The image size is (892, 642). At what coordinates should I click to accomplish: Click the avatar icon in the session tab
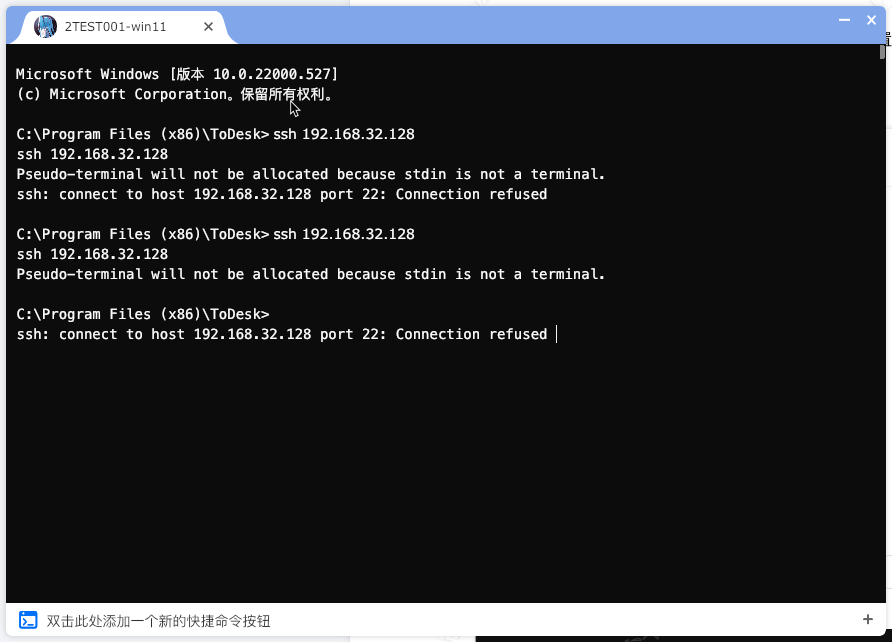point(45,27)
